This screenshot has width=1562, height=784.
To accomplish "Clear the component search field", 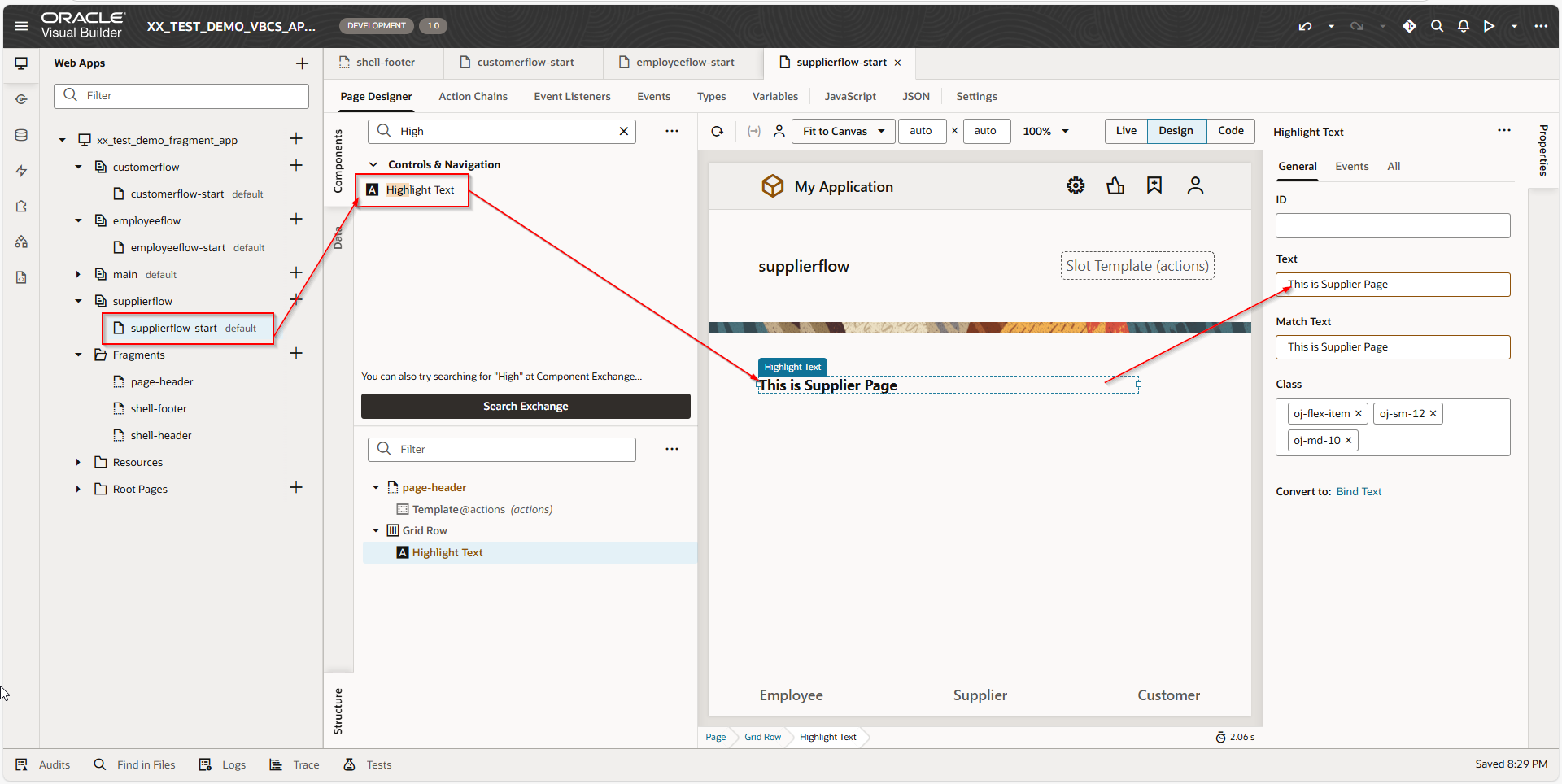I will click(623, 131).
